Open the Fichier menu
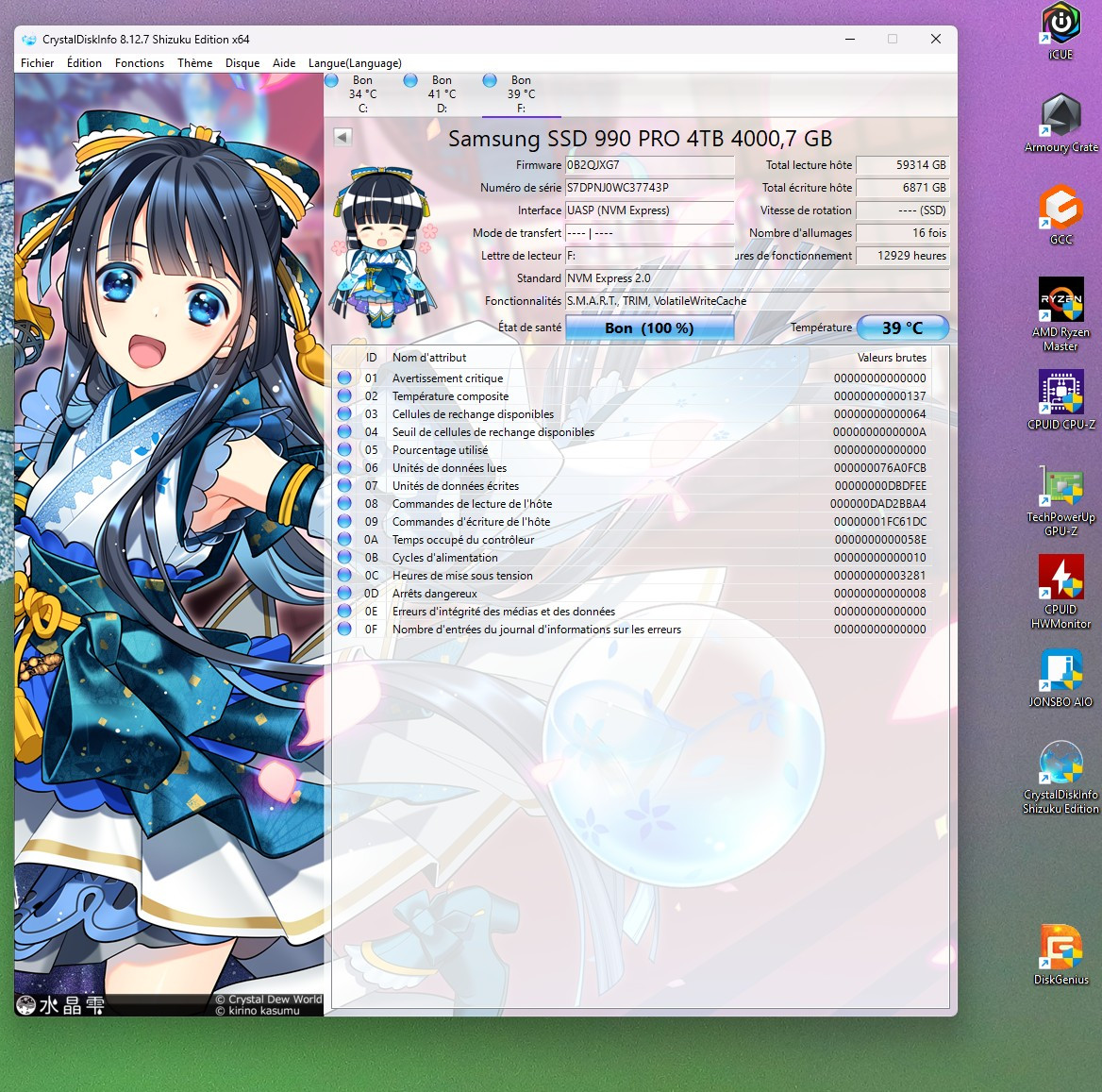1102x1092 pixels. 37,63
